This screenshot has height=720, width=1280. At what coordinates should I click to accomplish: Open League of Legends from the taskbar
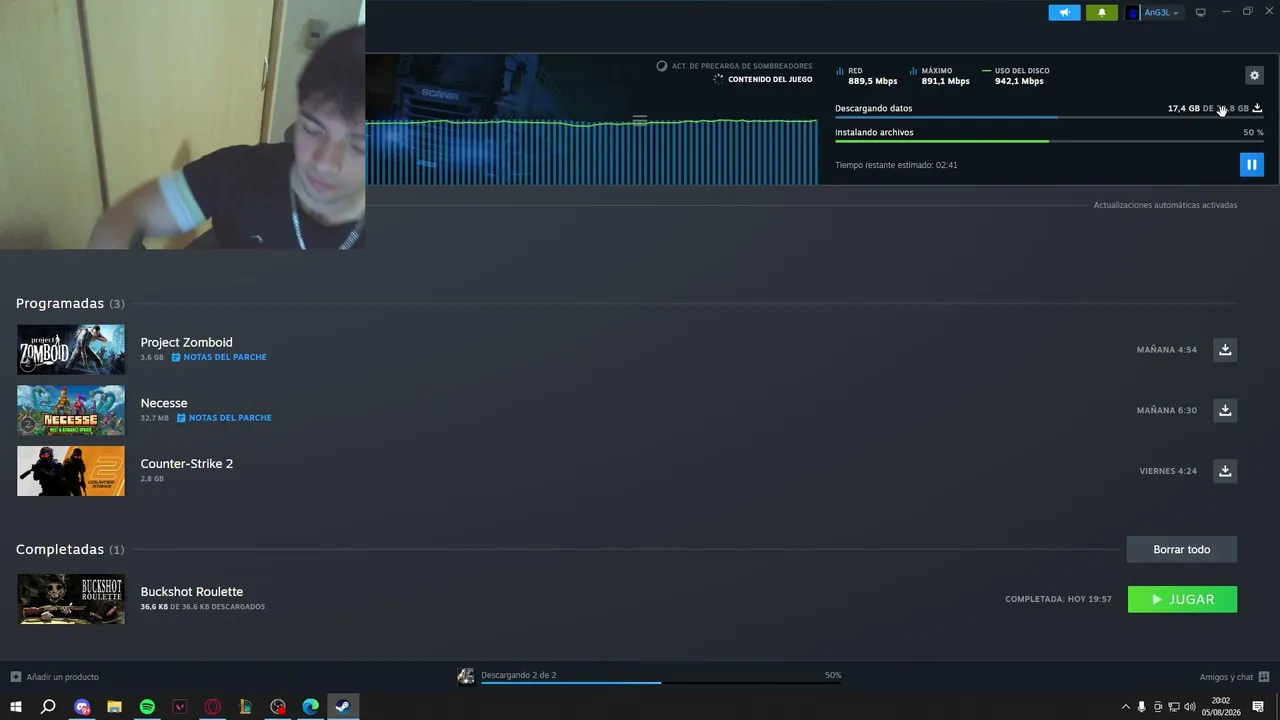245,707
